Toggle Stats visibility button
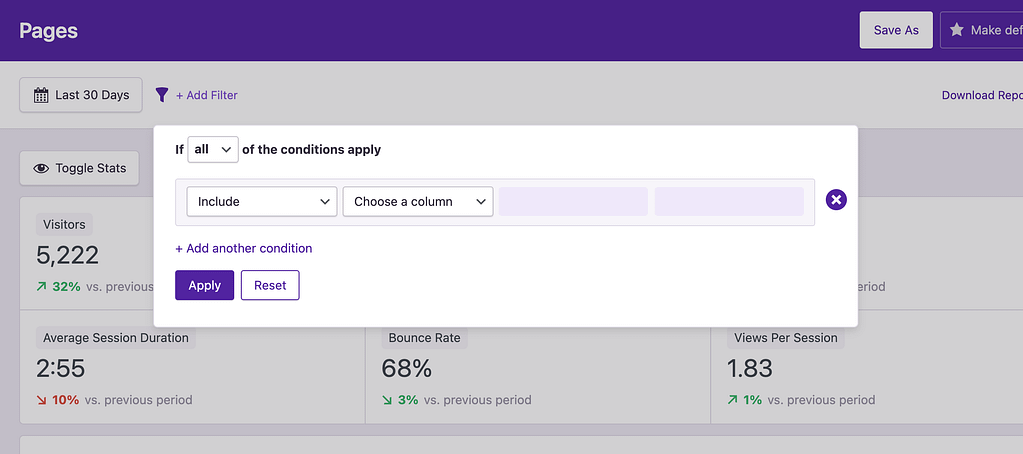 pyautogui.click(x=80, y=168)
